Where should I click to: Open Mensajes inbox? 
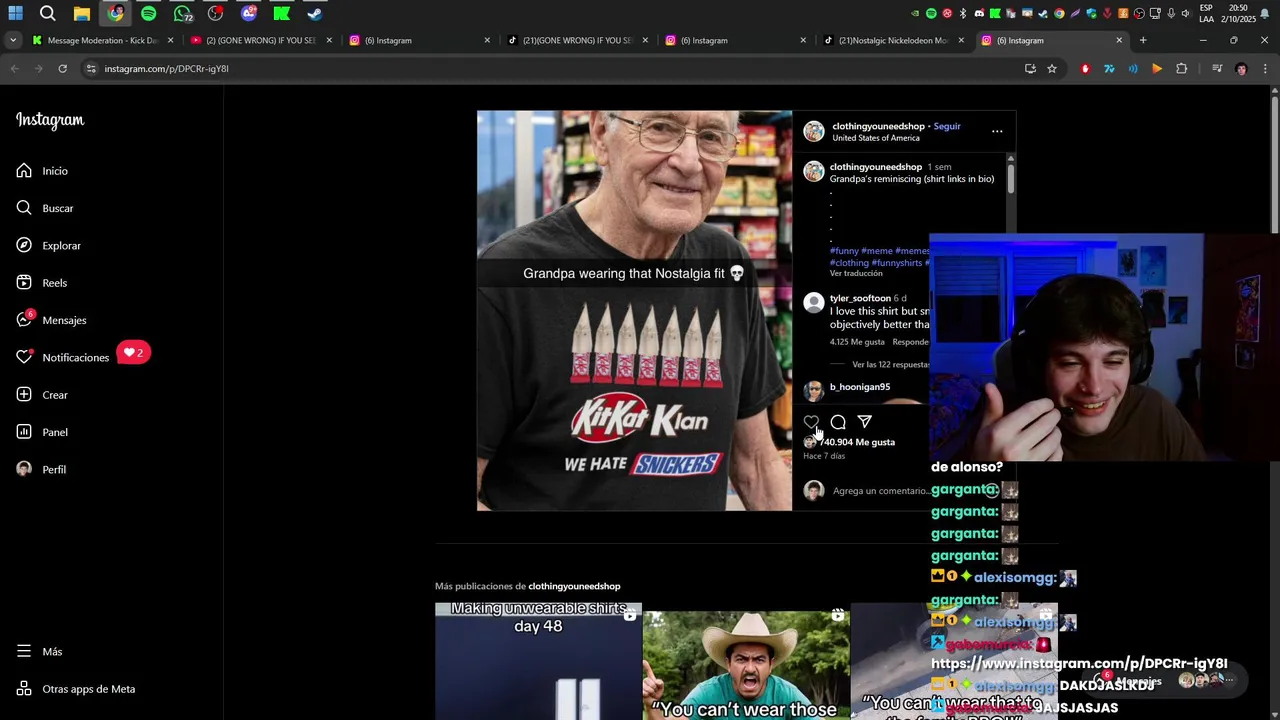(x=51, y=320)
